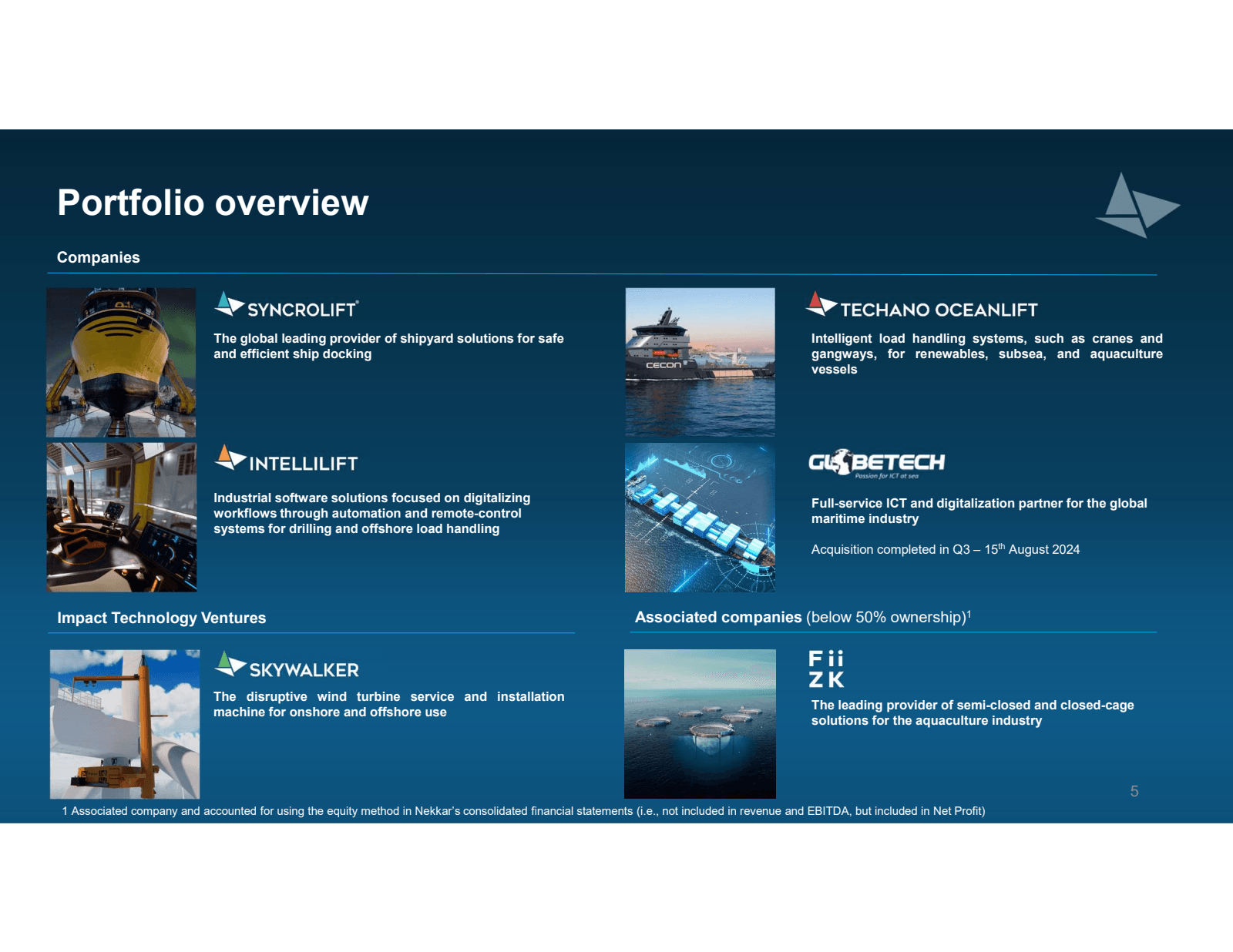Screen dimensions: 1233x952
Task: Click the Intellilift logo
Action: click(286, 458)
